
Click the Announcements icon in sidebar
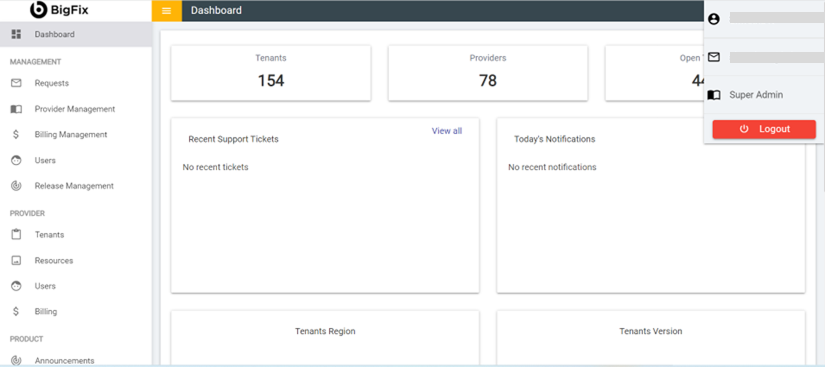[x=16, y=361]
